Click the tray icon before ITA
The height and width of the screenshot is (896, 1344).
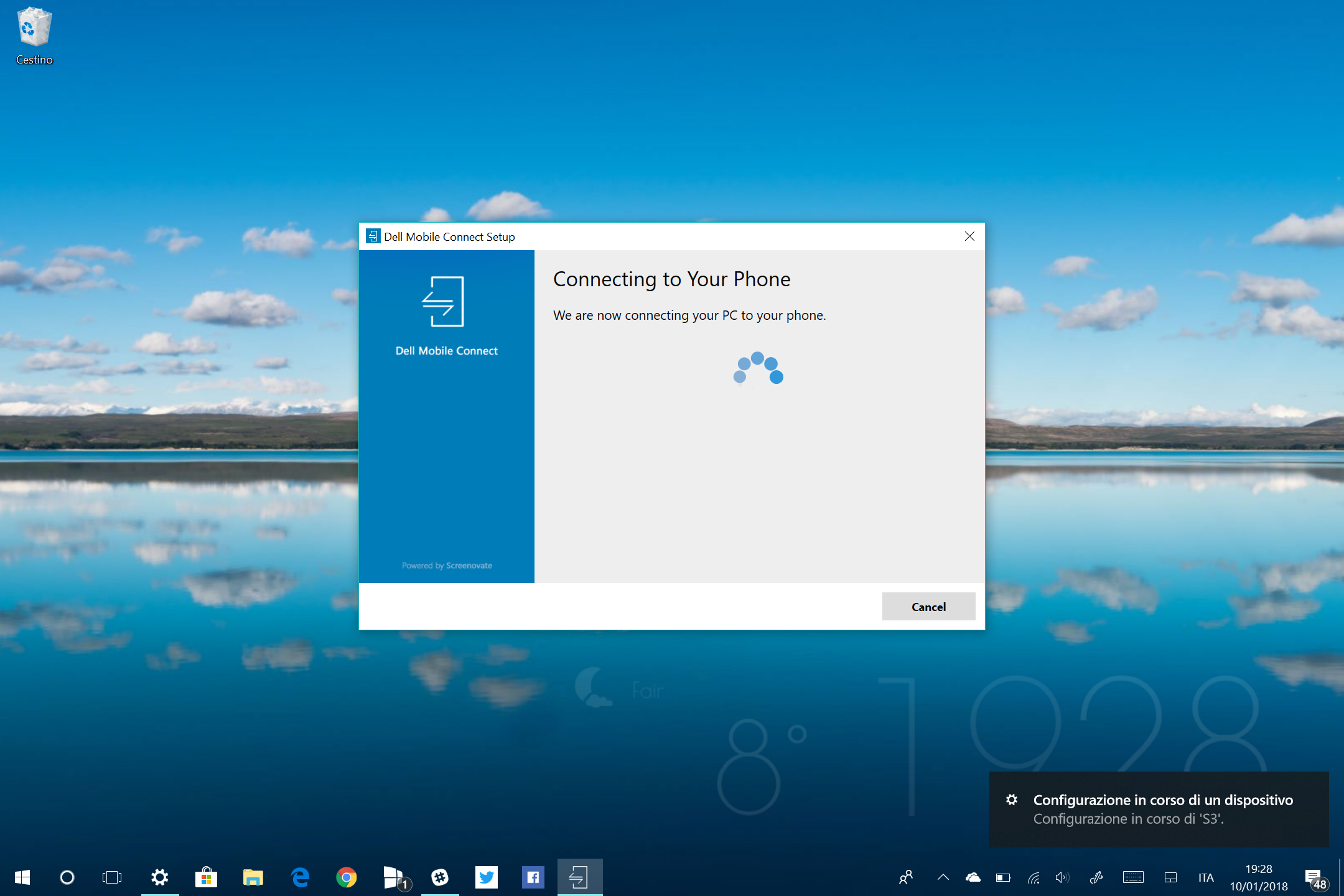point(1170,877)
